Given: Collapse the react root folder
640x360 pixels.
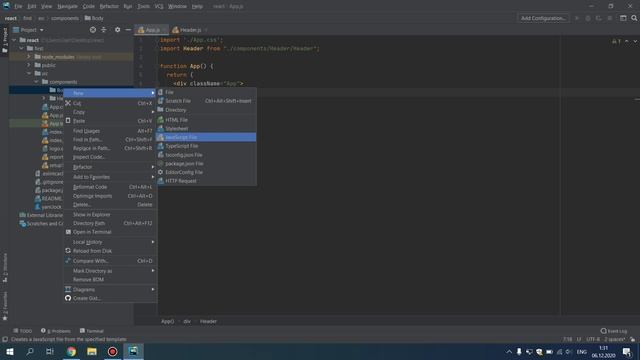Looking at the screenshot, I should tap(15, 40).
